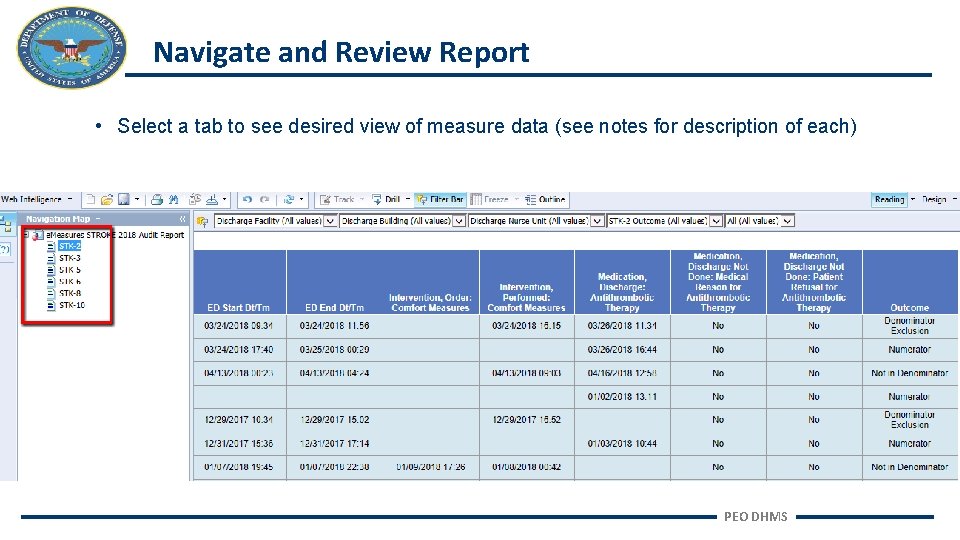The image size is (960, 540).
Task: Open the Web Intelligence menu
Action: click(x=36, y=200)
